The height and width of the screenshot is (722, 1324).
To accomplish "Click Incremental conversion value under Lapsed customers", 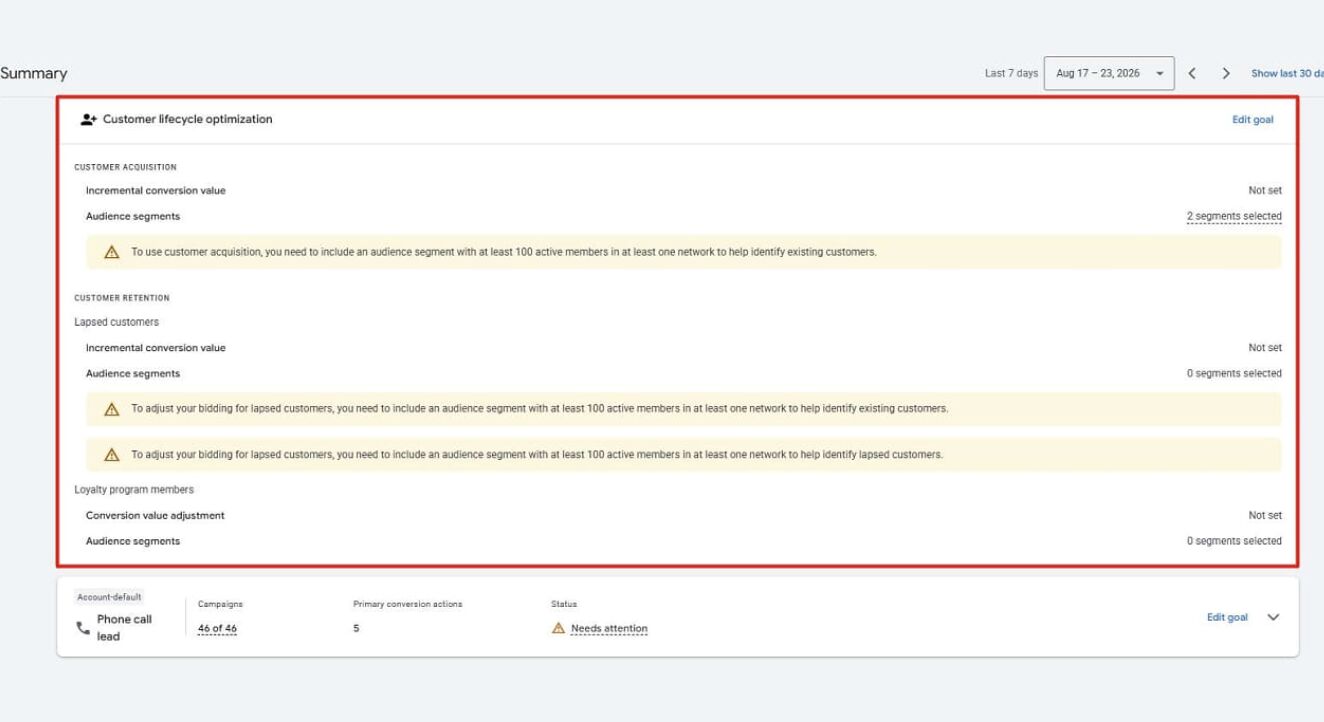I will tap(156, 348).
